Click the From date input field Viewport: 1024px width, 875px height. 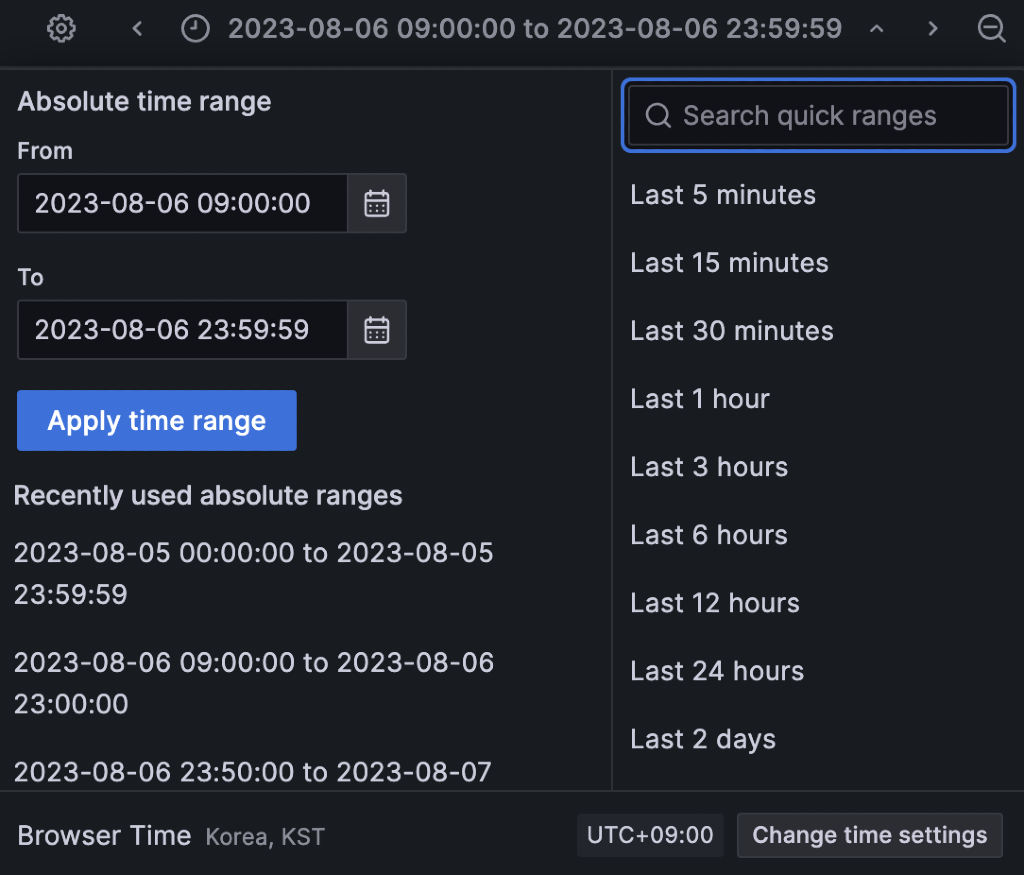click(x=182, y=204)
